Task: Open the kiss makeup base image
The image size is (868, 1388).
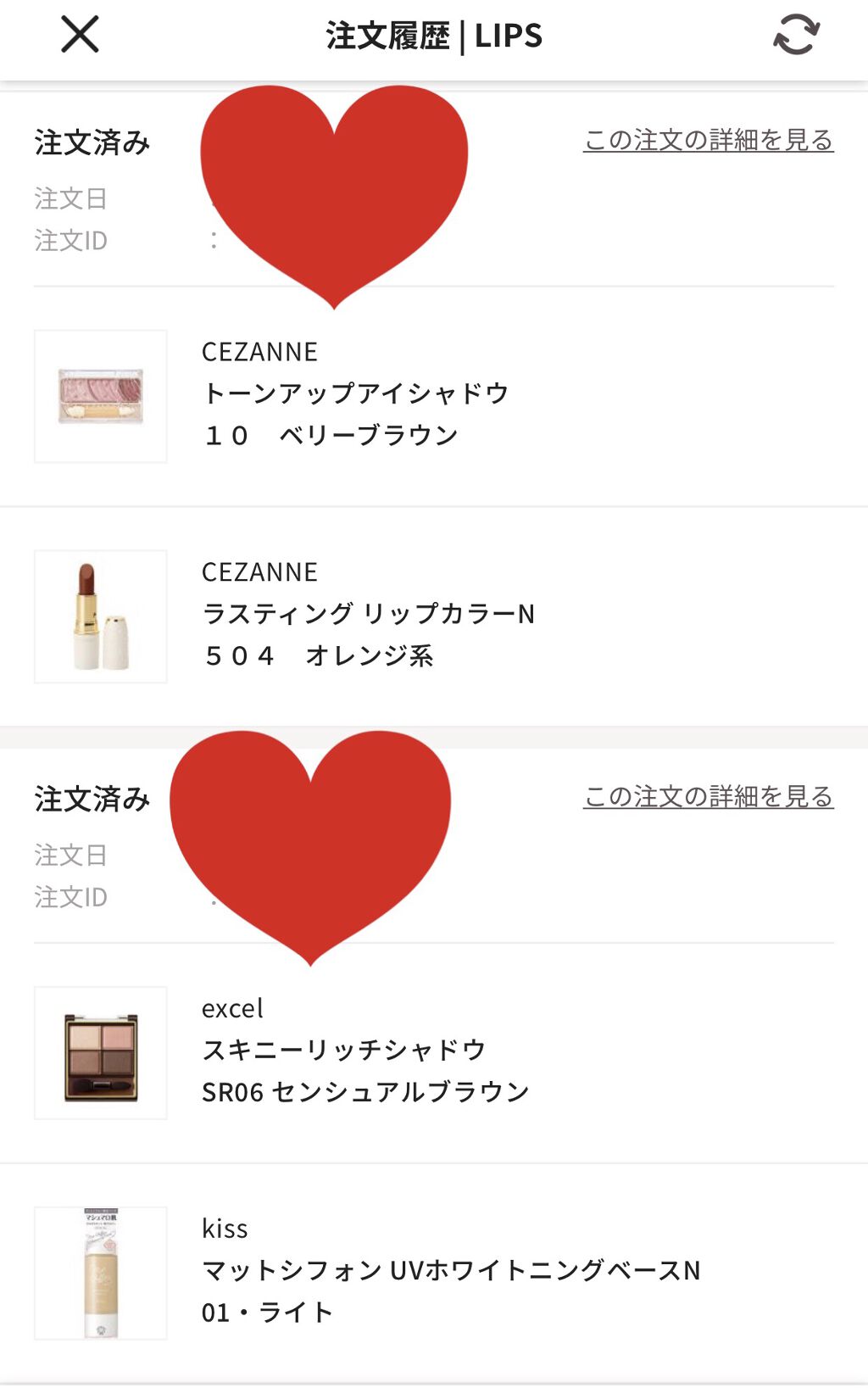Action: coord(101,1274)
